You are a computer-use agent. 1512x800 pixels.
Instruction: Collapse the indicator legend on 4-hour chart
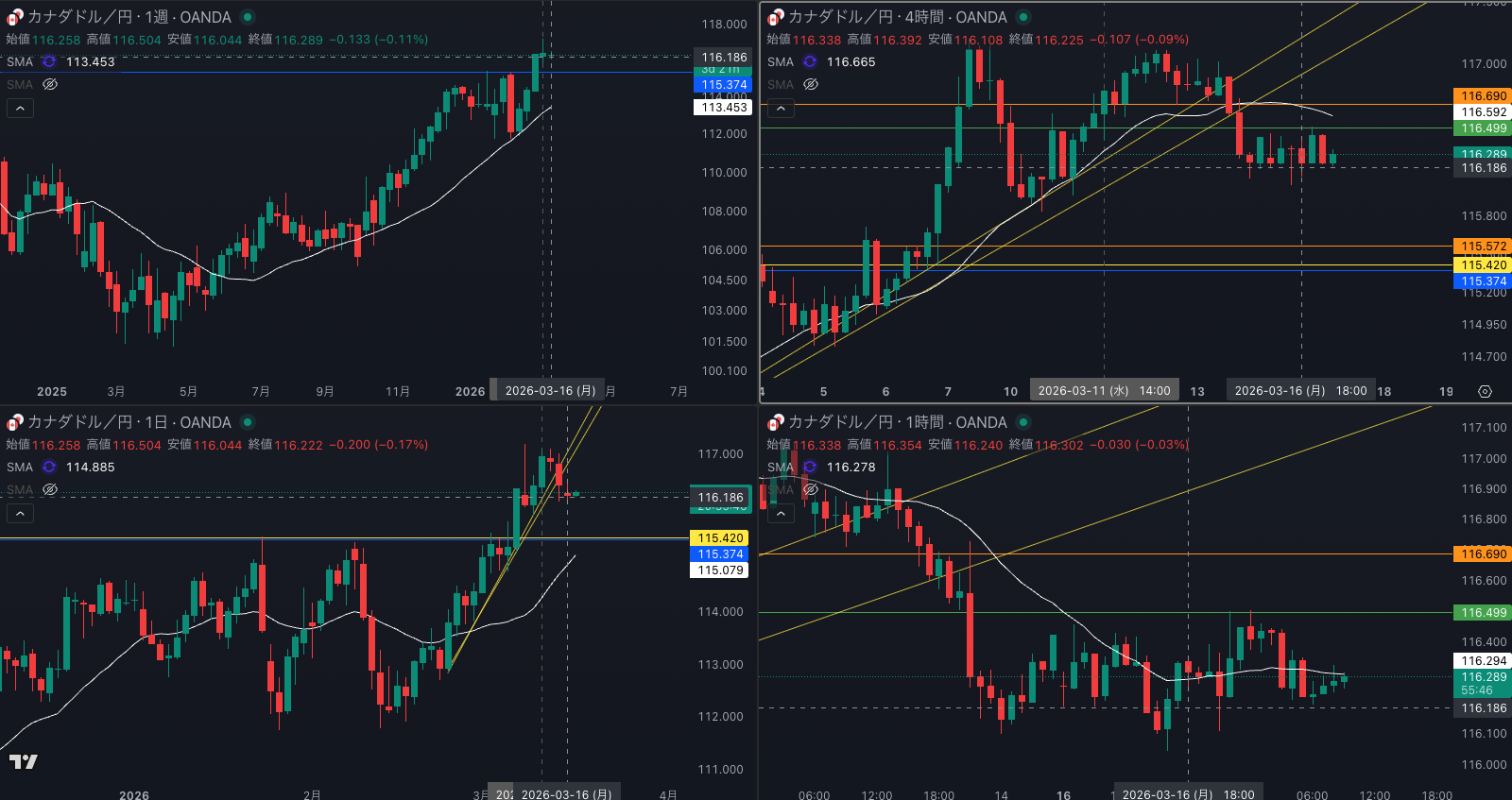click(781, 108)
